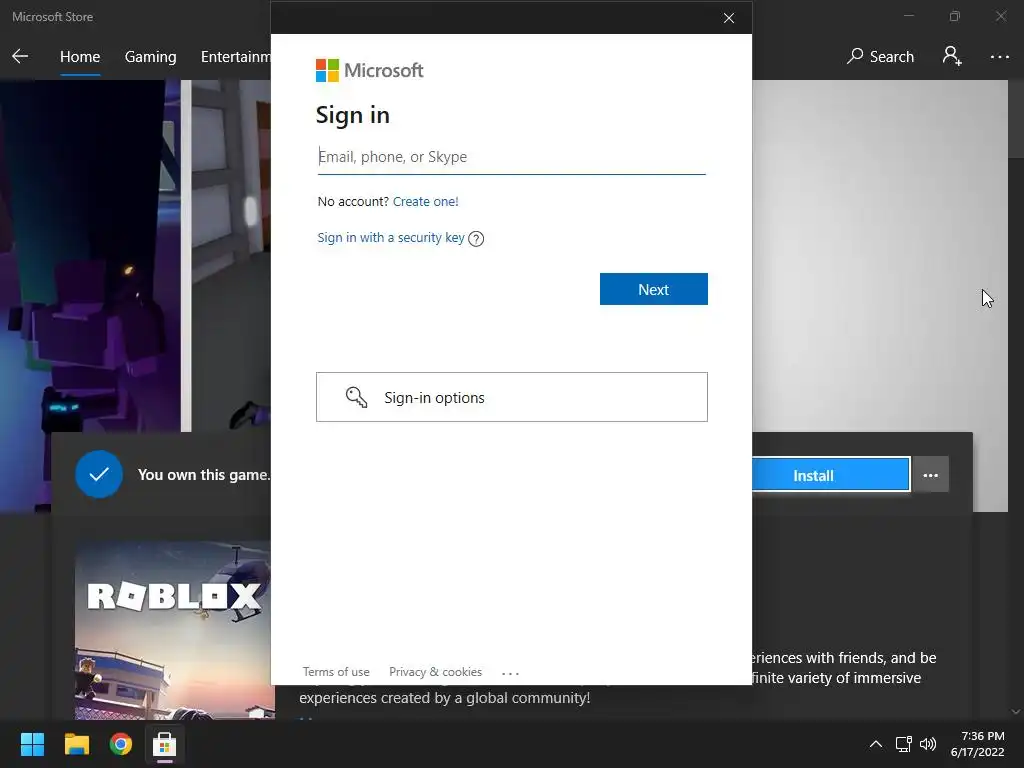1024x768 pixels.
Task: Click the Microsoft logo in dialog
Action: [x=370, y=71]
